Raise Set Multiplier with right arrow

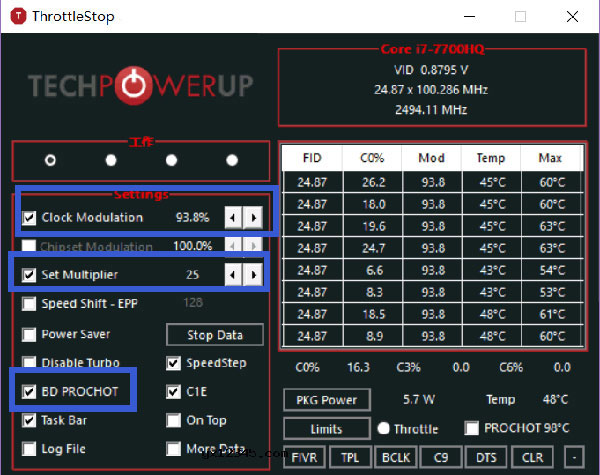coord(254,275)
